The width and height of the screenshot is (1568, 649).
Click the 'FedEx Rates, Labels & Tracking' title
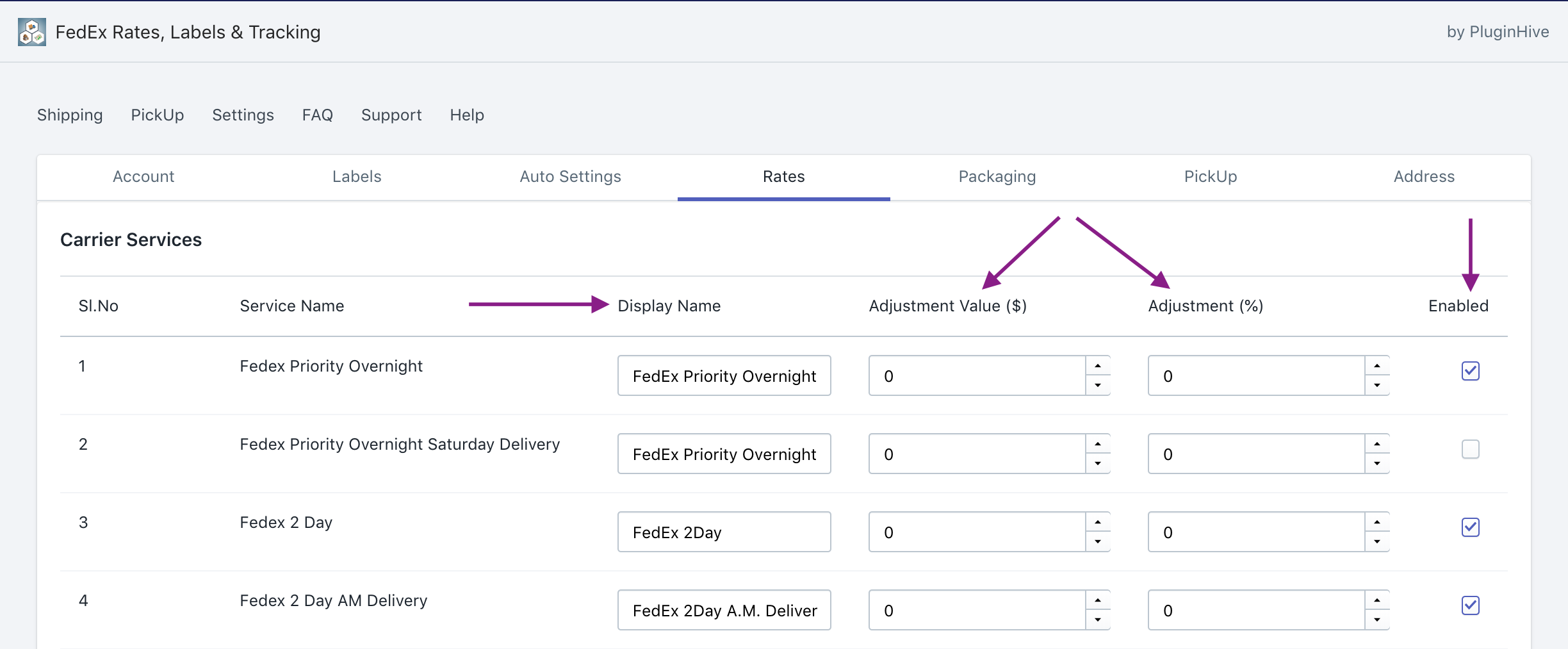pyautogui.click(x=188, y=32)
